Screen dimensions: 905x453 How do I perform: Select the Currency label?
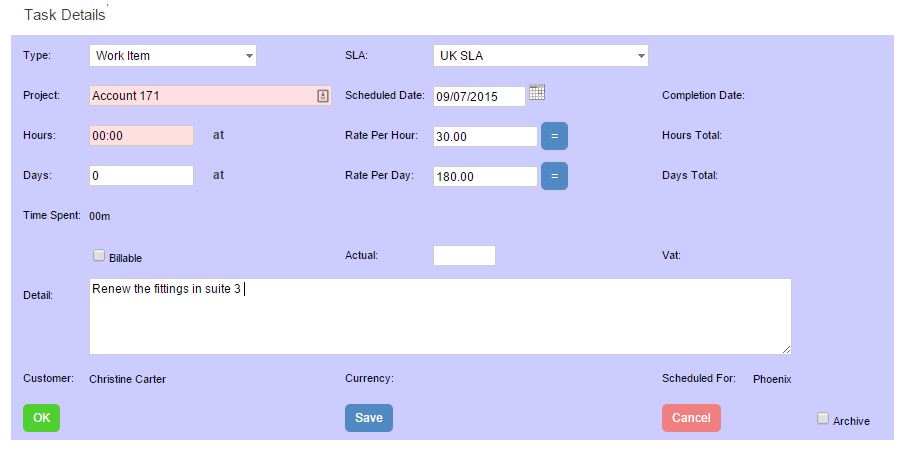[x=369, y=379]
